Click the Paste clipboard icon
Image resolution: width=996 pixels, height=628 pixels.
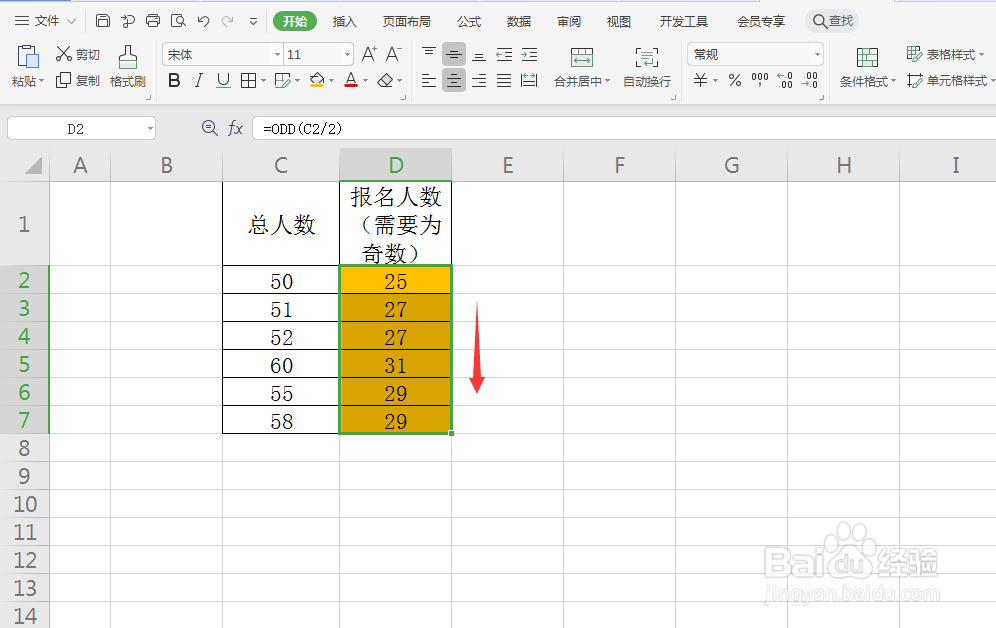[27, 57]
